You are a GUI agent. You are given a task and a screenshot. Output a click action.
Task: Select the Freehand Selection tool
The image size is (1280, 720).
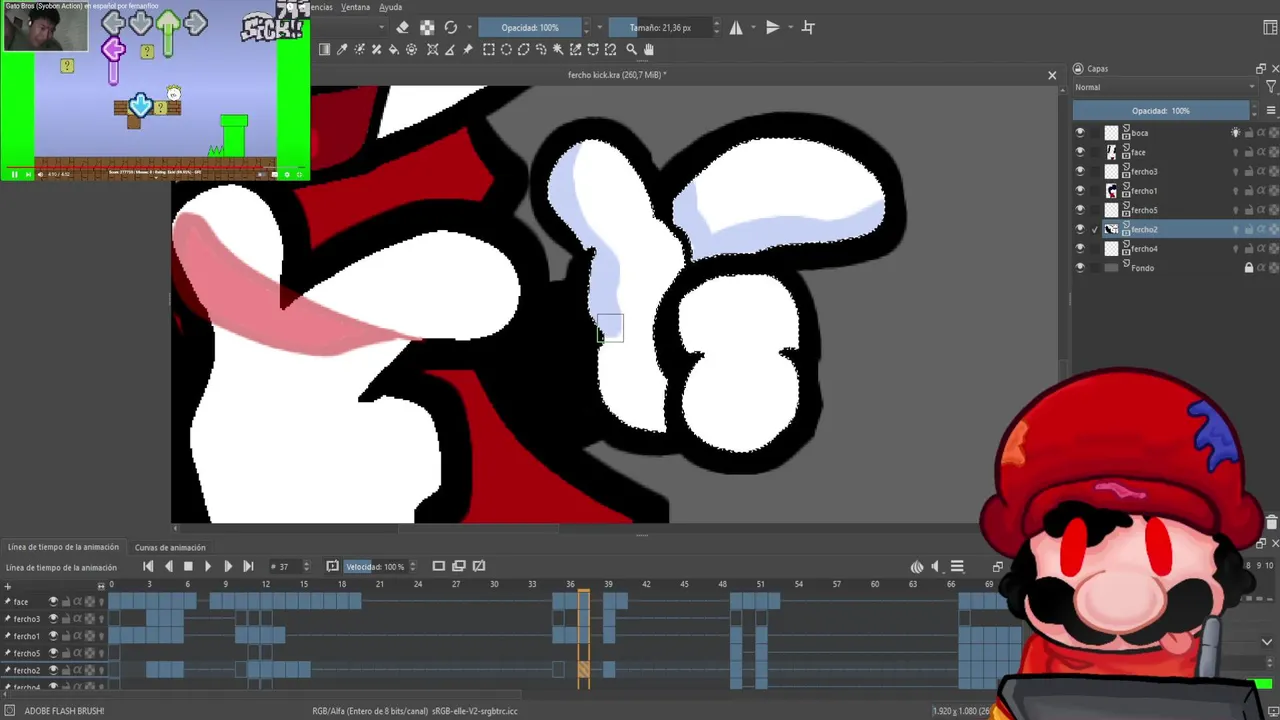click(541, 49)
